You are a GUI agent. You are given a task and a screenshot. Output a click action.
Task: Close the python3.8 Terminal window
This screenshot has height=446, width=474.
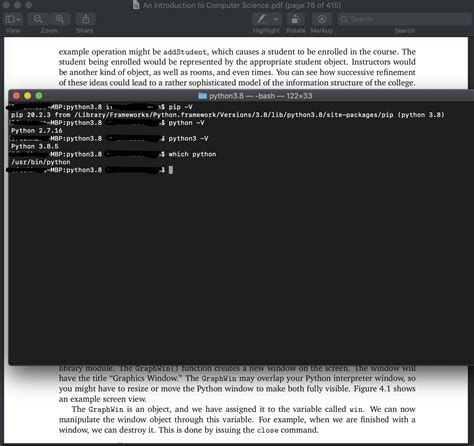click(16, 96)
